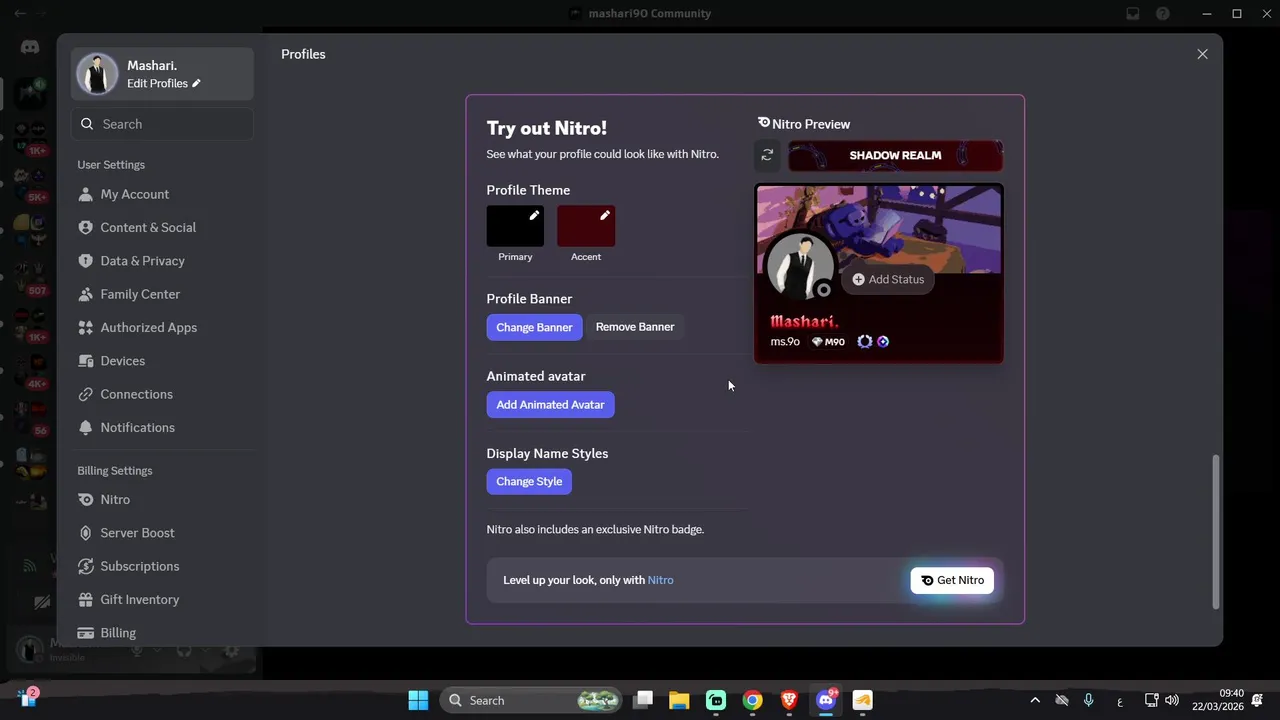Click the Get Nitro button
1280x720 pixels.
pyautogui.click(x=952, y=580)
